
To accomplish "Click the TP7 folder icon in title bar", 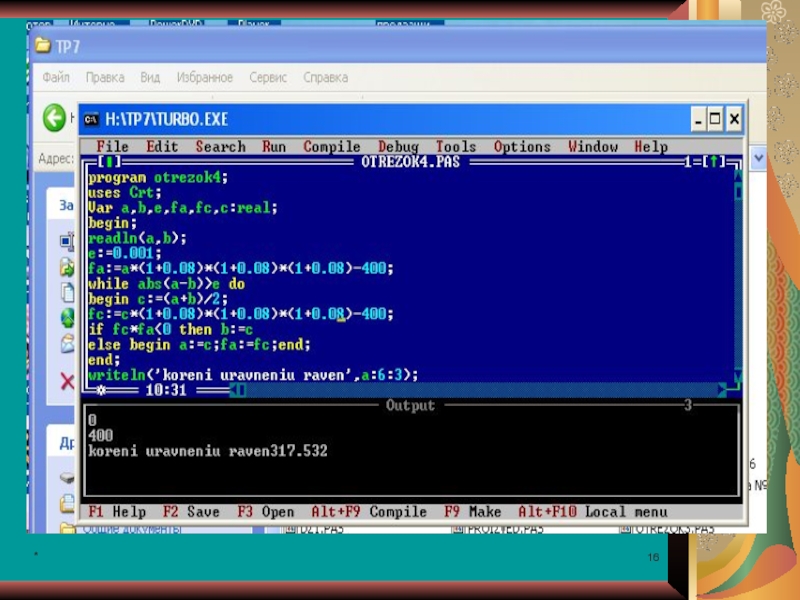I will pos(43,45).
